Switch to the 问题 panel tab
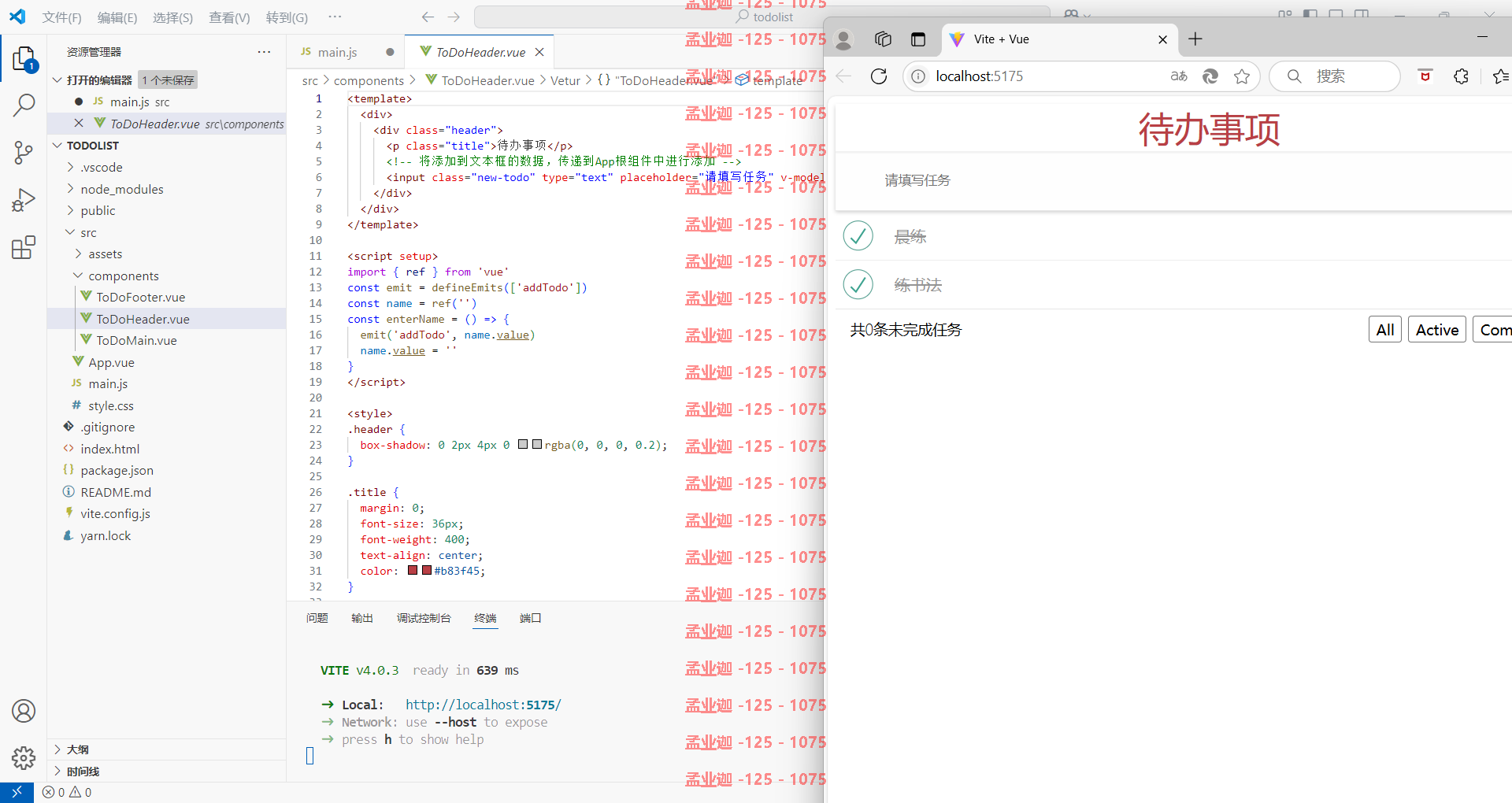The height and width of the screenshot is (803, 1512). pos(317,618)
